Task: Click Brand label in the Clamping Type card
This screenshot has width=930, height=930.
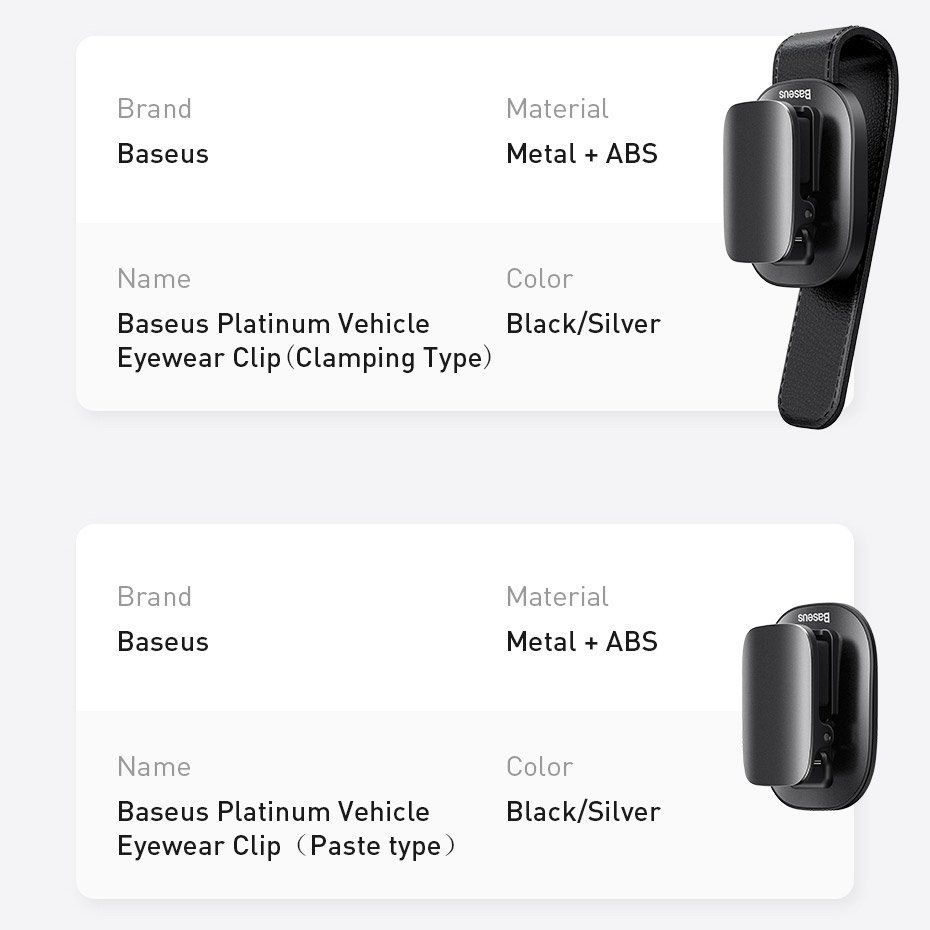Action: 154,109
